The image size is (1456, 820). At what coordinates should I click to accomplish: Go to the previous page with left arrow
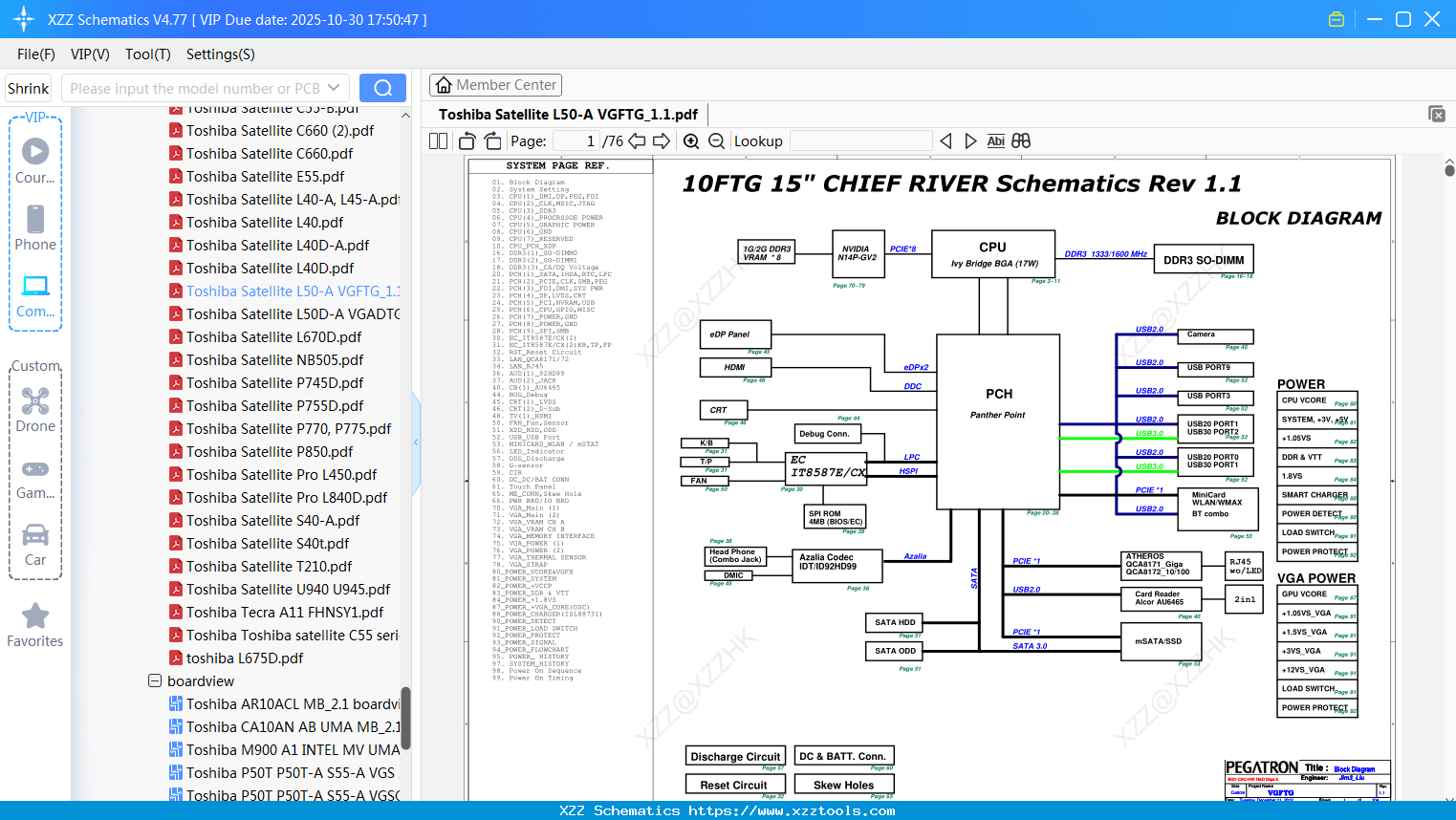coord(637,141)
